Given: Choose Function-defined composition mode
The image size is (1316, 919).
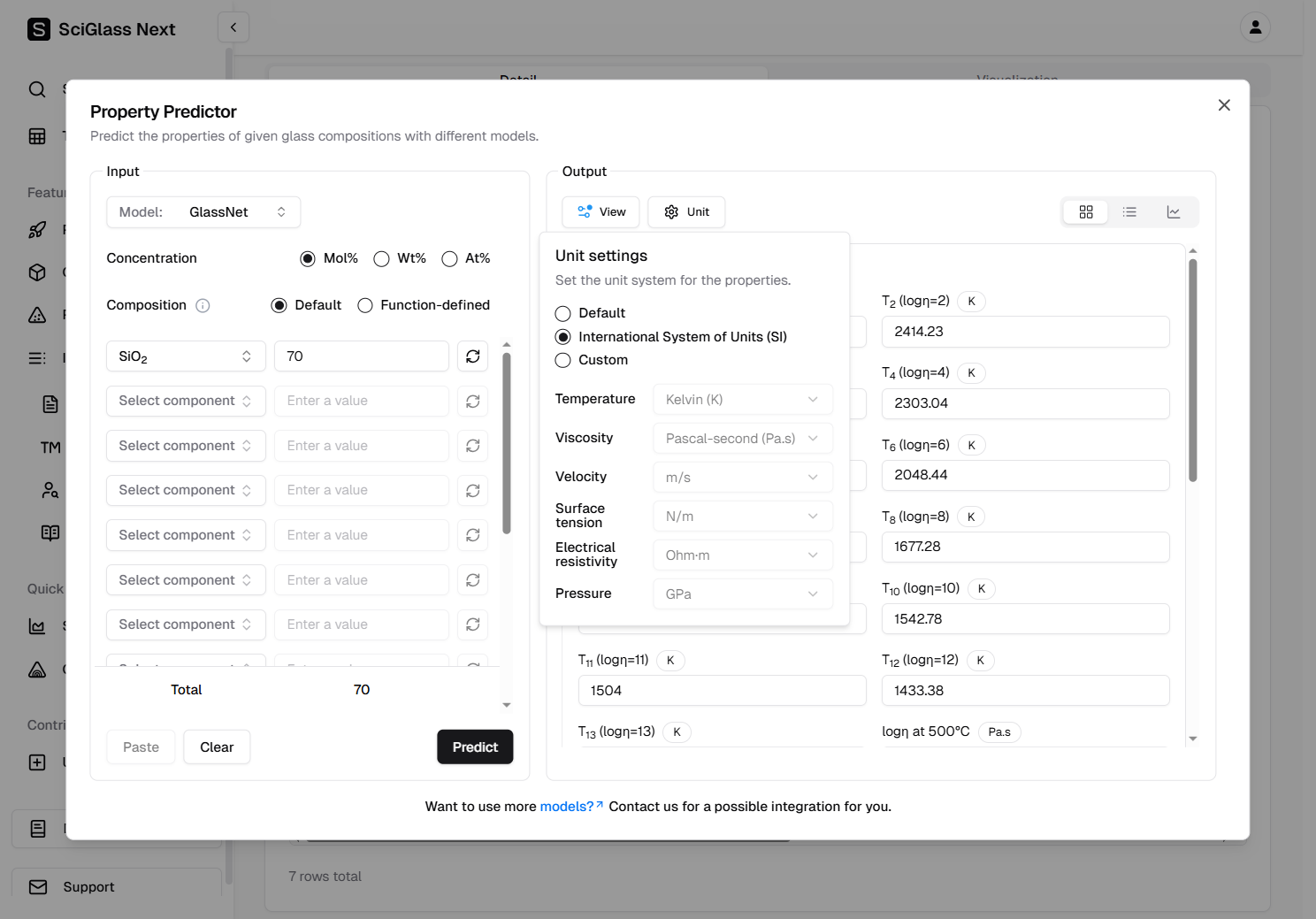Looking at the screenshot, I should point(365,306).
